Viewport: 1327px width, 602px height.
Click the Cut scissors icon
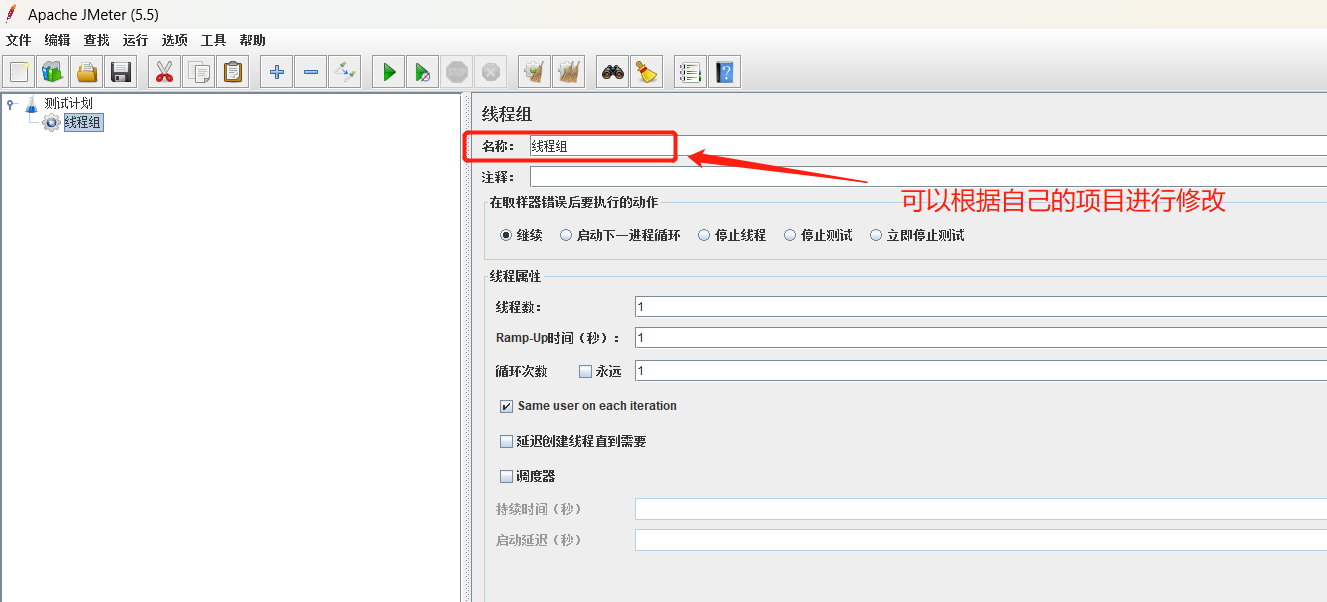(165, 72)
